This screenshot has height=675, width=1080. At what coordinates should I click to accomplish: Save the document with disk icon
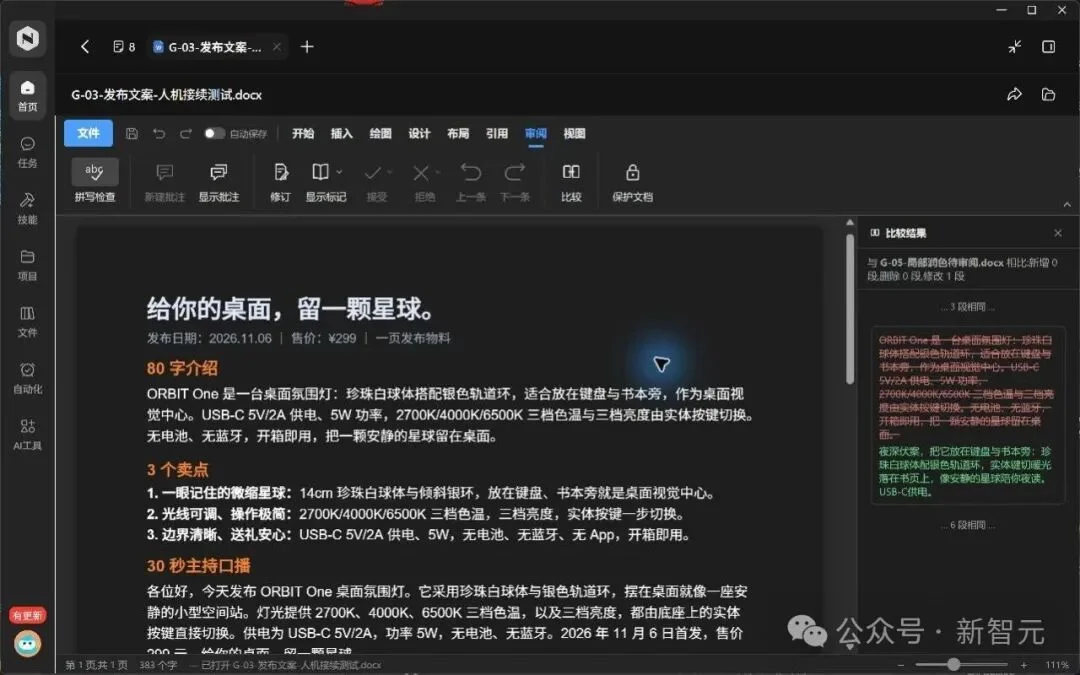point(132,134)
